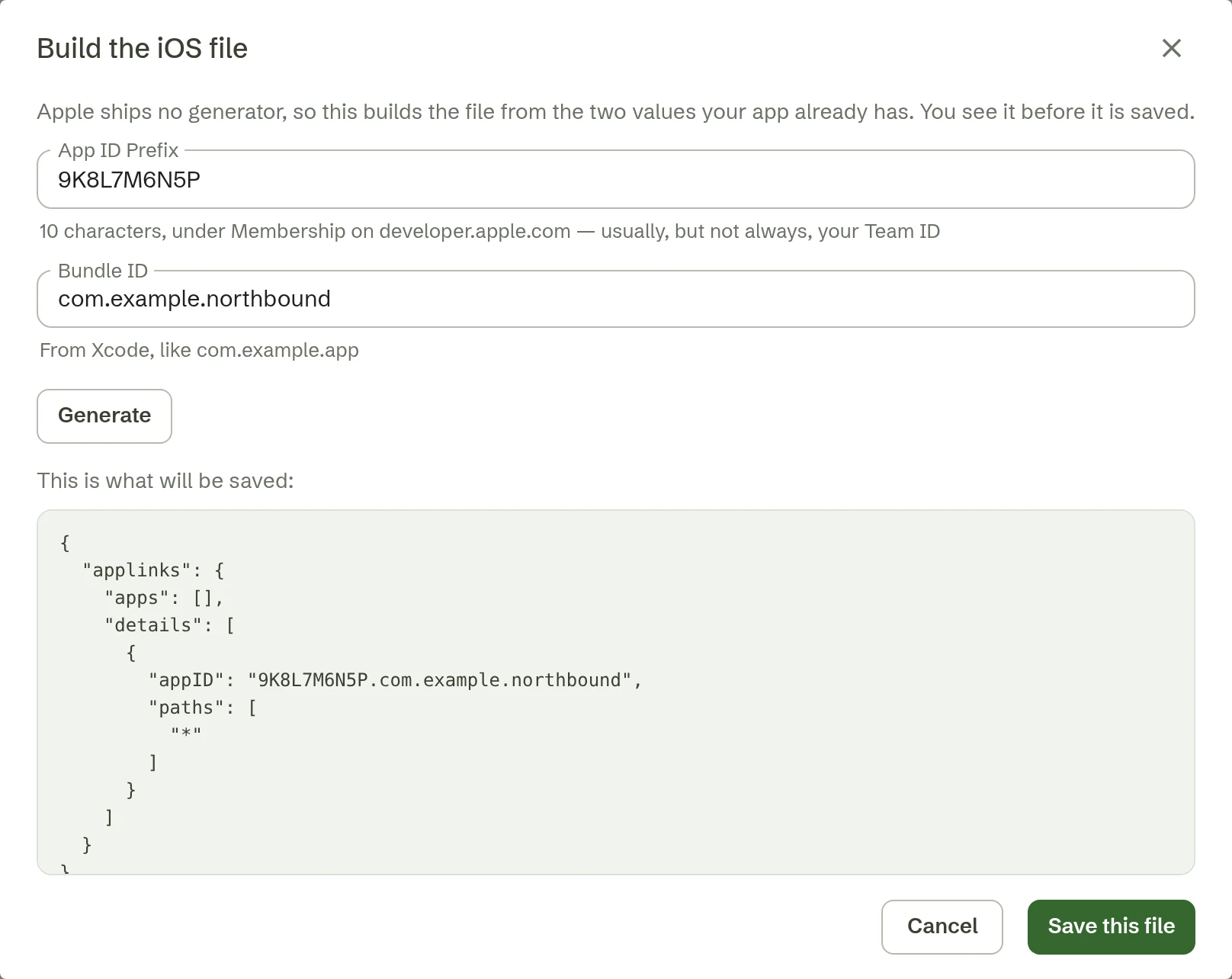Screen dimensions: 1232x979
Task: Click the Generate button
Action: (104, 416)
